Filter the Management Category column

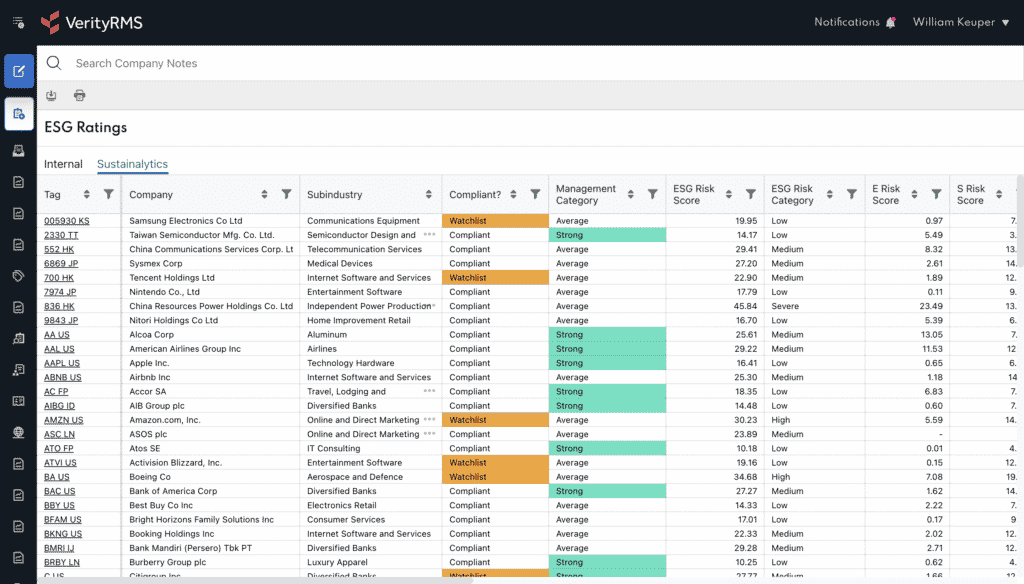pyautogui.click(x=652, y=194)
